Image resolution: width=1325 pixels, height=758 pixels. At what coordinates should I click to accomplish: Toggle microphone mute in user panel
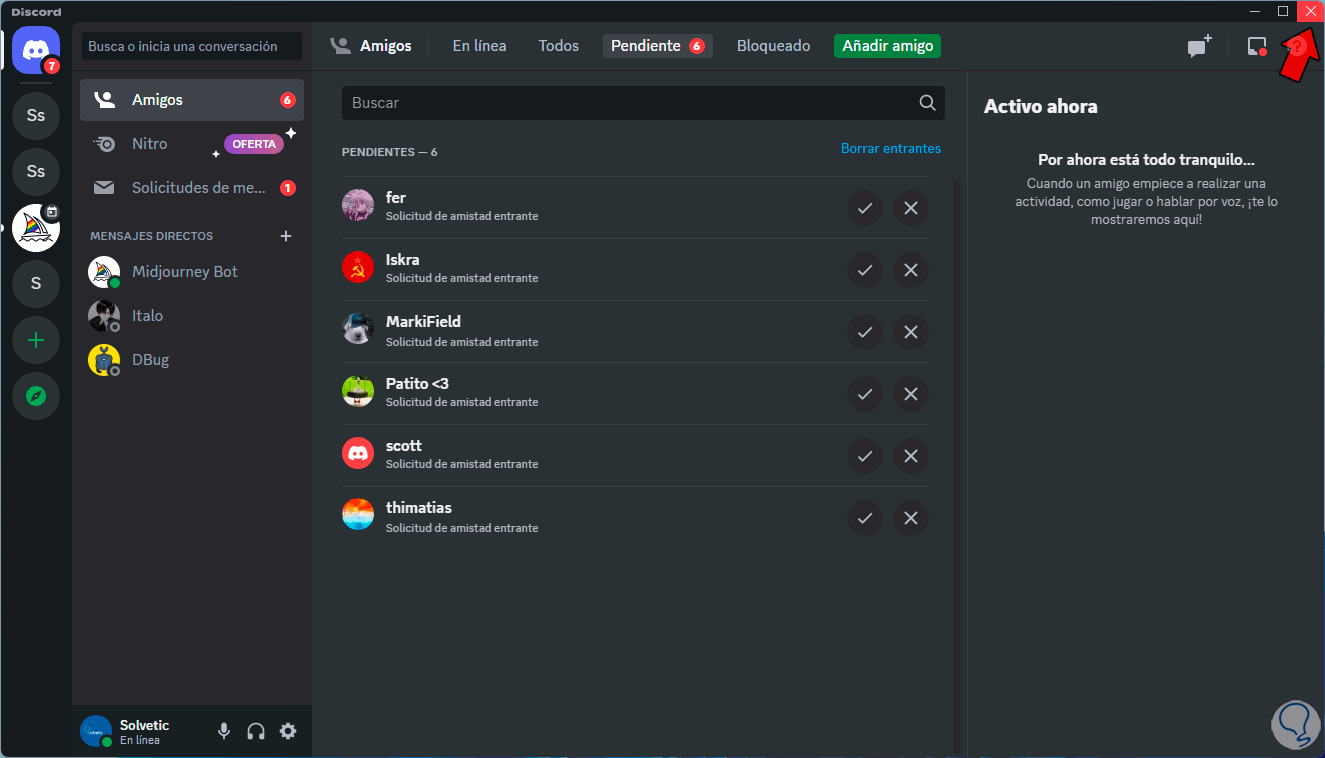(x=224, y=731)
